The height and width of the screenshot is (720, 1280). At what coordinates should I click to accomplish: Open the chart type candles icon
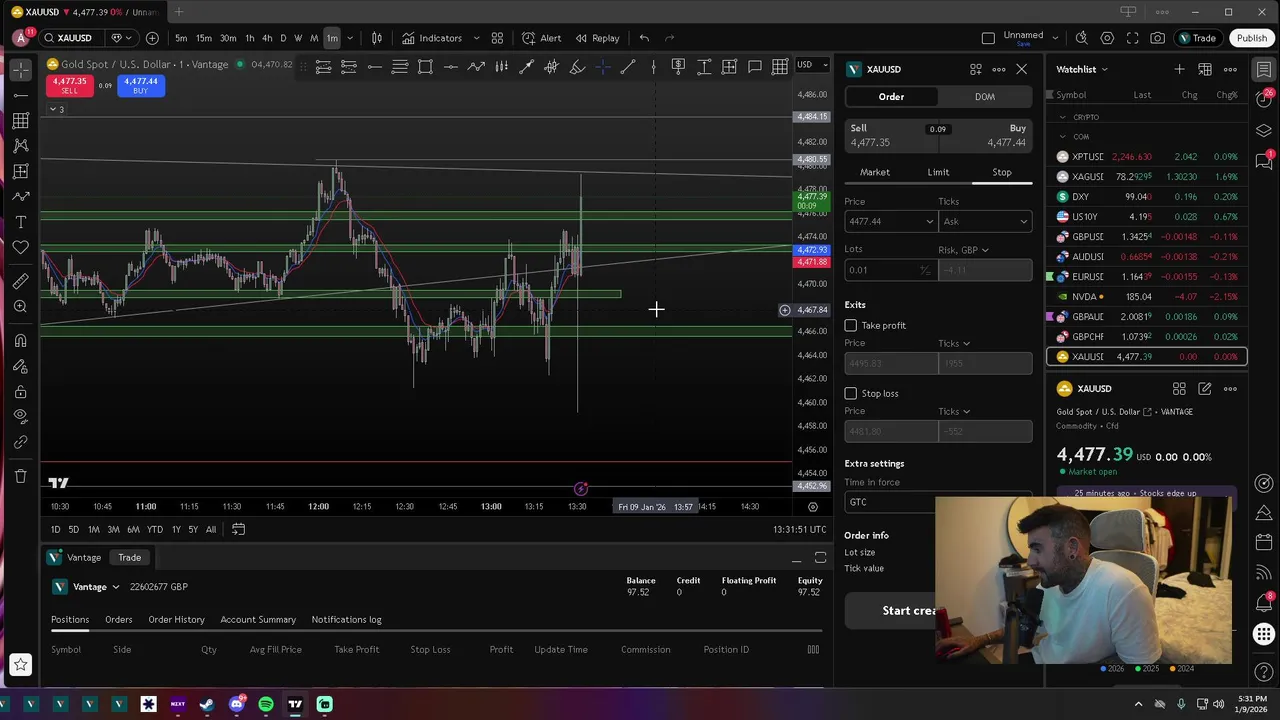pyautogui.click(x=377, y=38)
